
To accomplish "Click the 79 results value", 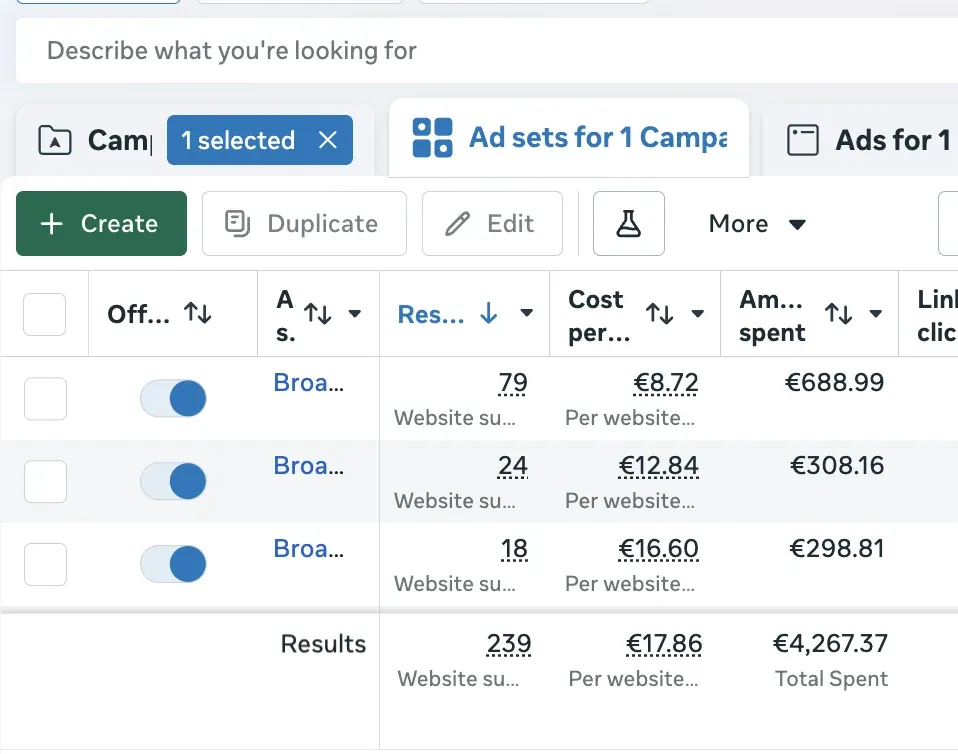I will pos(513,383).
